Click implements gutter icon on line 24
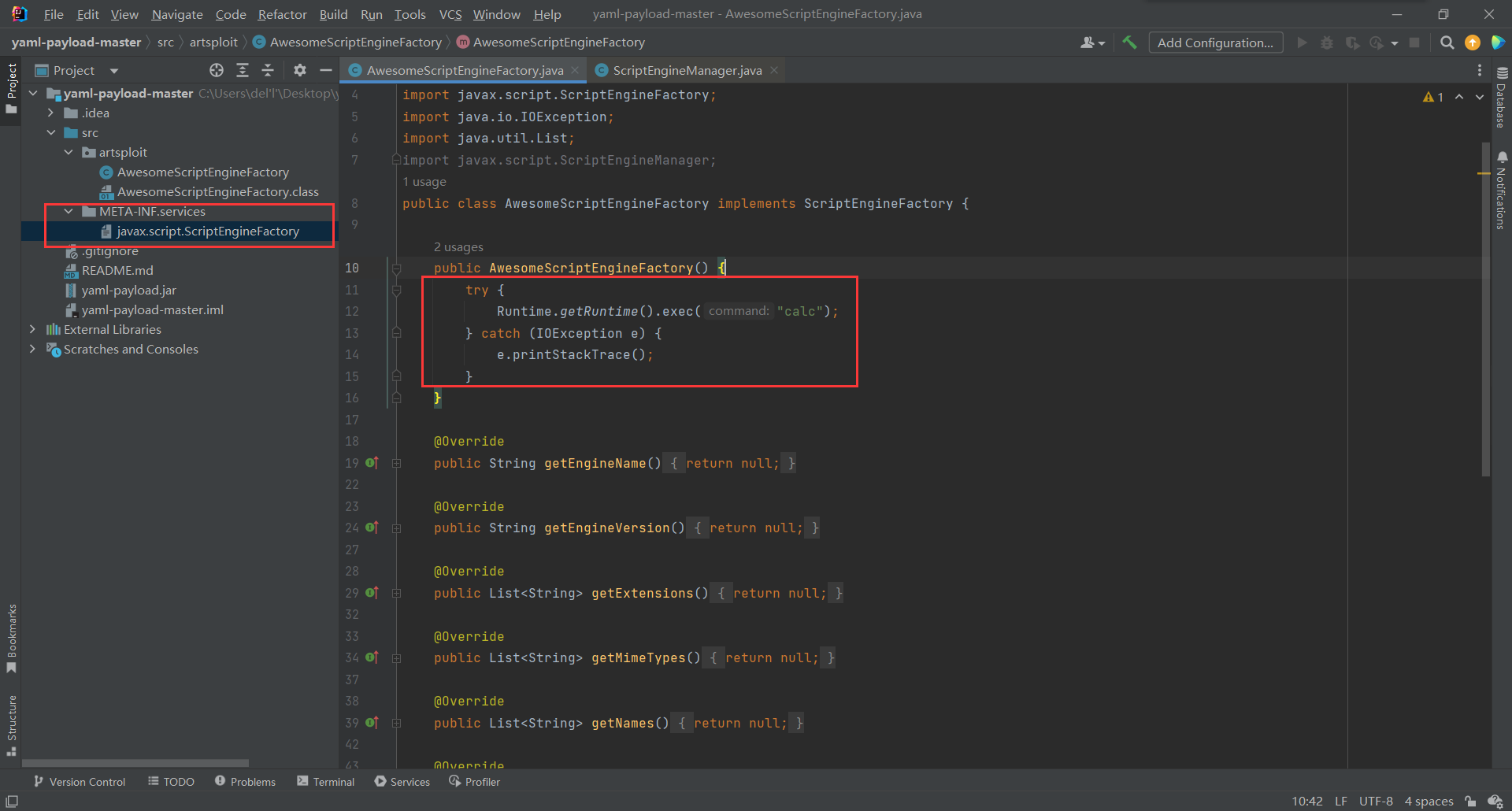This screenshot has height=811, width=1512. coord(372,528)
